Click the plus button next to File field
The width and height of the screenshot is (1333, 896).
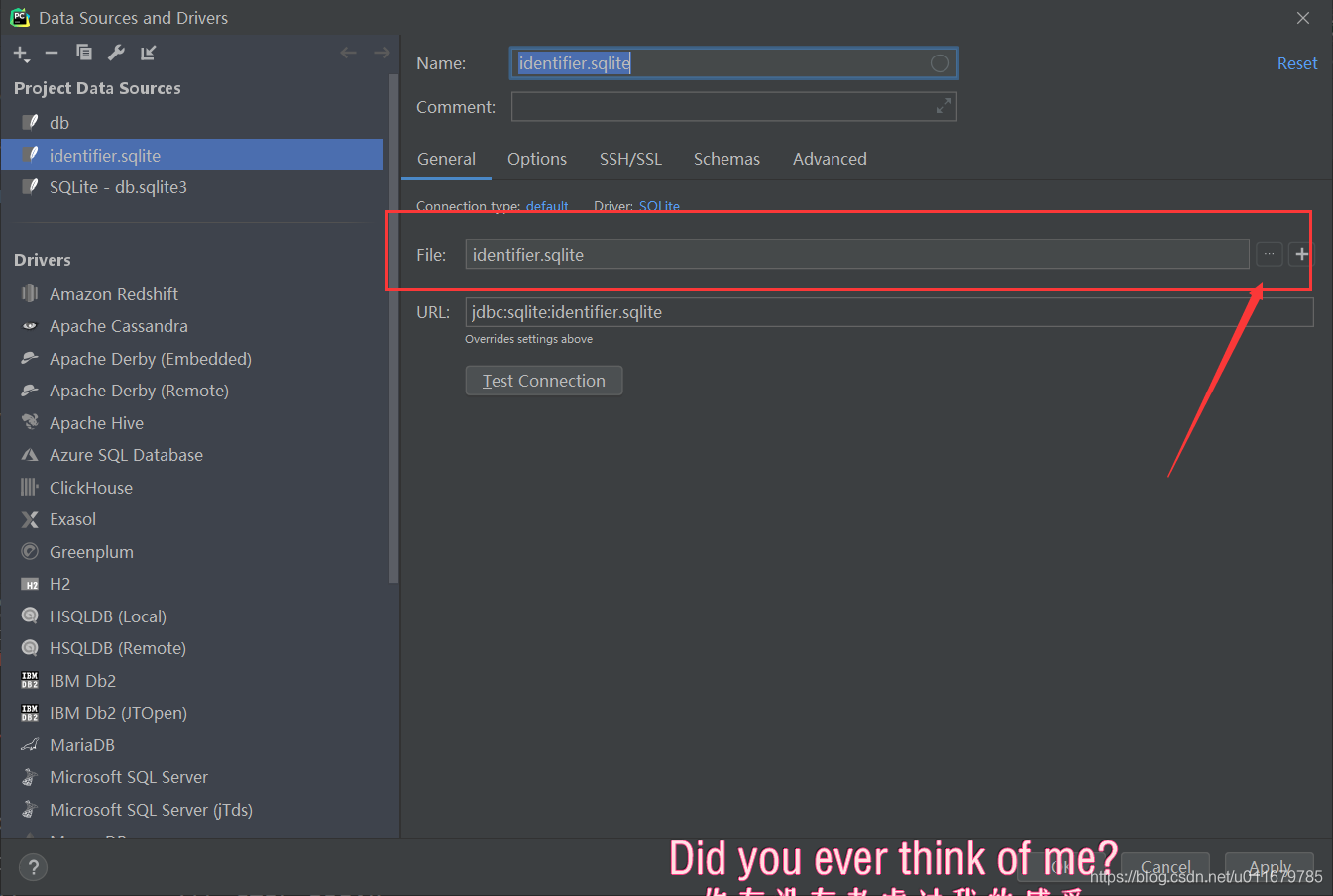pos(1301,254)
